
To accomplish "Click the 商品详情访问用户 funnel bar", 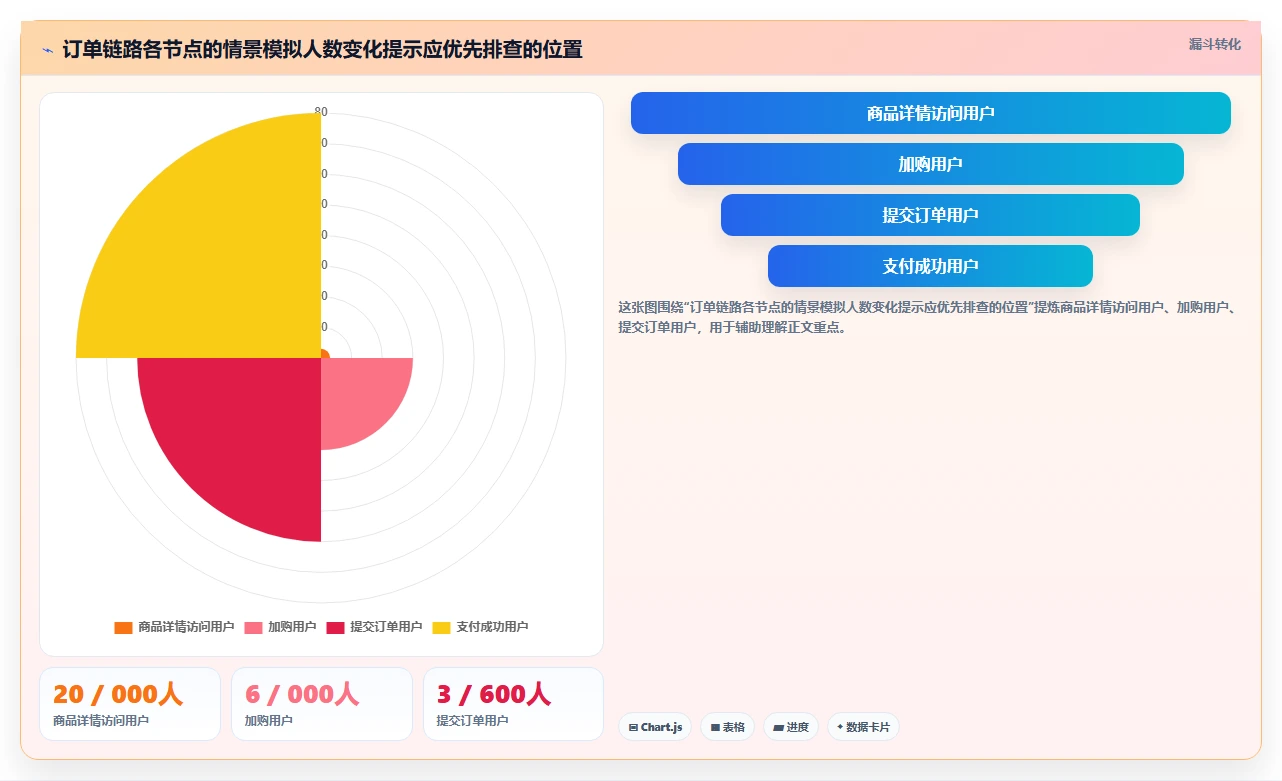I will (x=930, y=113).
